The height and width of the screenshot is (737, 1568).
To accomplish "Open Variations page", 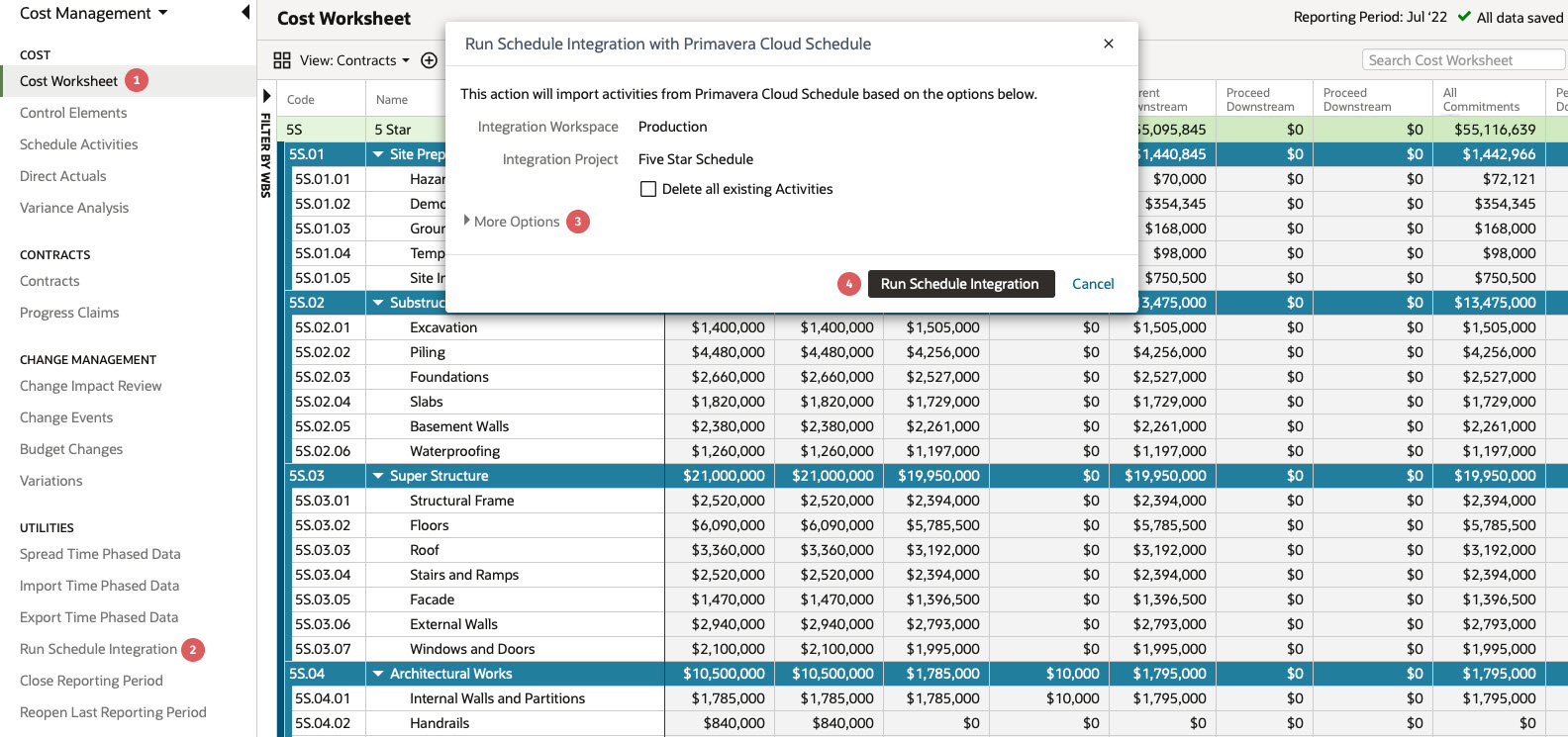I will [x=51, y=481].
